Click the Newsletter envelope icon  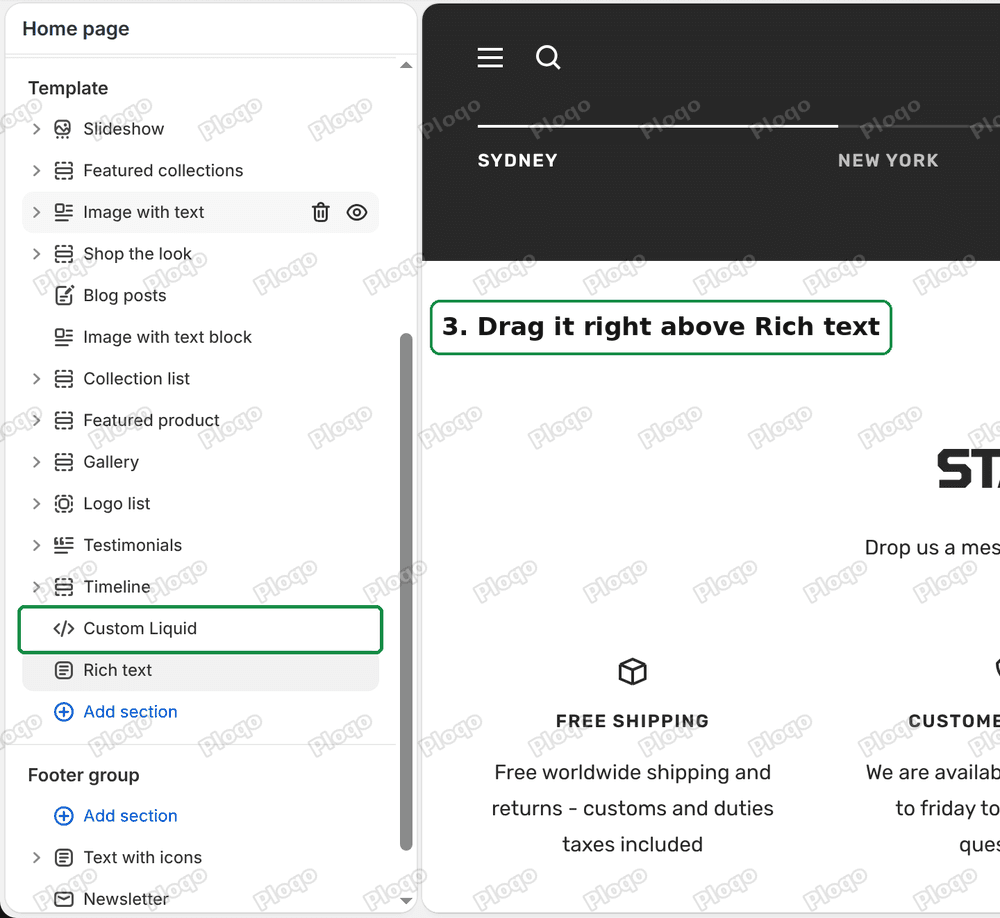pos(63,899)
